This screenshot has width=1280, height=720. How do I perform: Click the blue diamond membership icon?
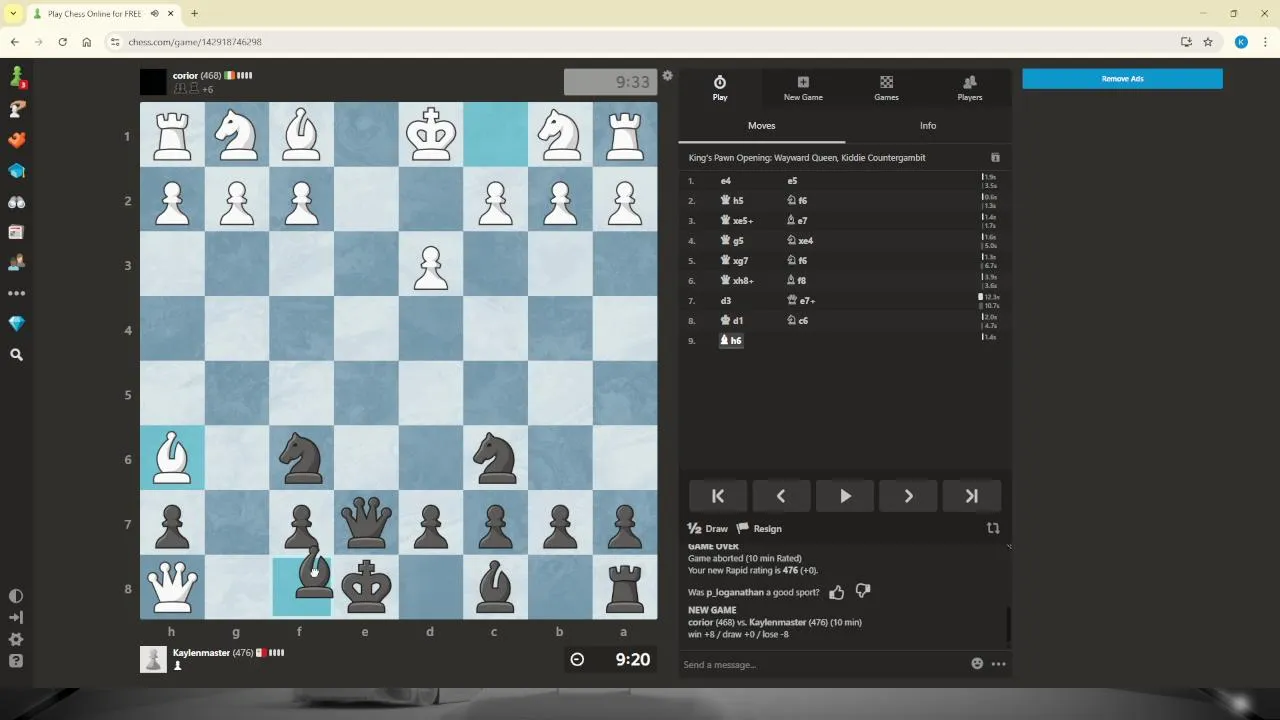(16, 324)
